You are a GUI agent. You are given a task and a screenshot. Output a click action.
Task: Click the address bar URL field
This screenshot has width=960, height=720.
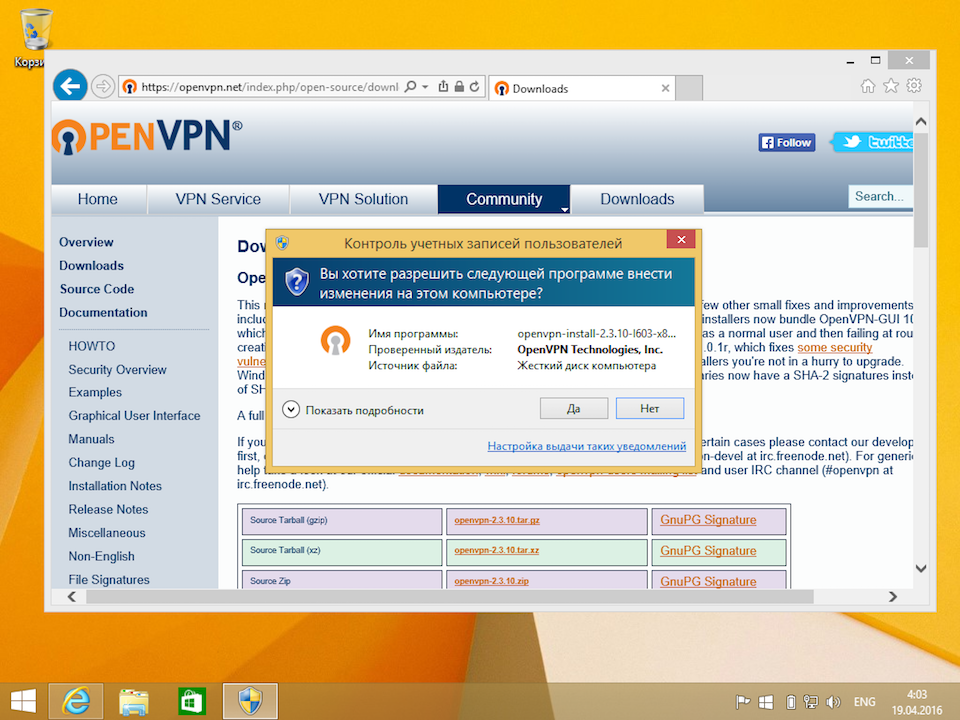(x=269, y=87)
